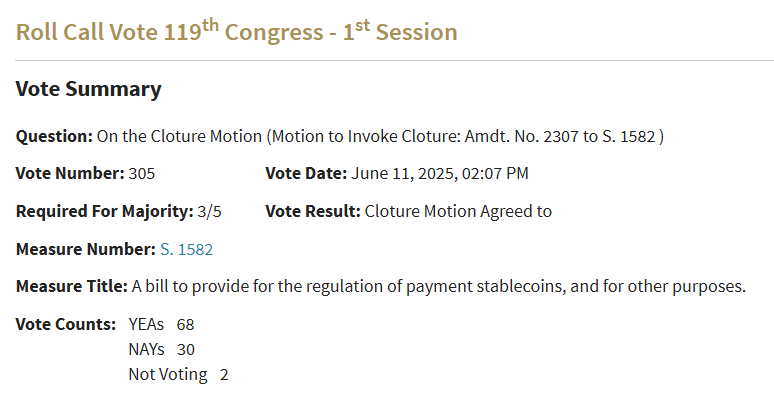Image resolution: width=774 pixels, height=398 pixels.
Task: Click the Question label text
Action: [x=54, y=136]
